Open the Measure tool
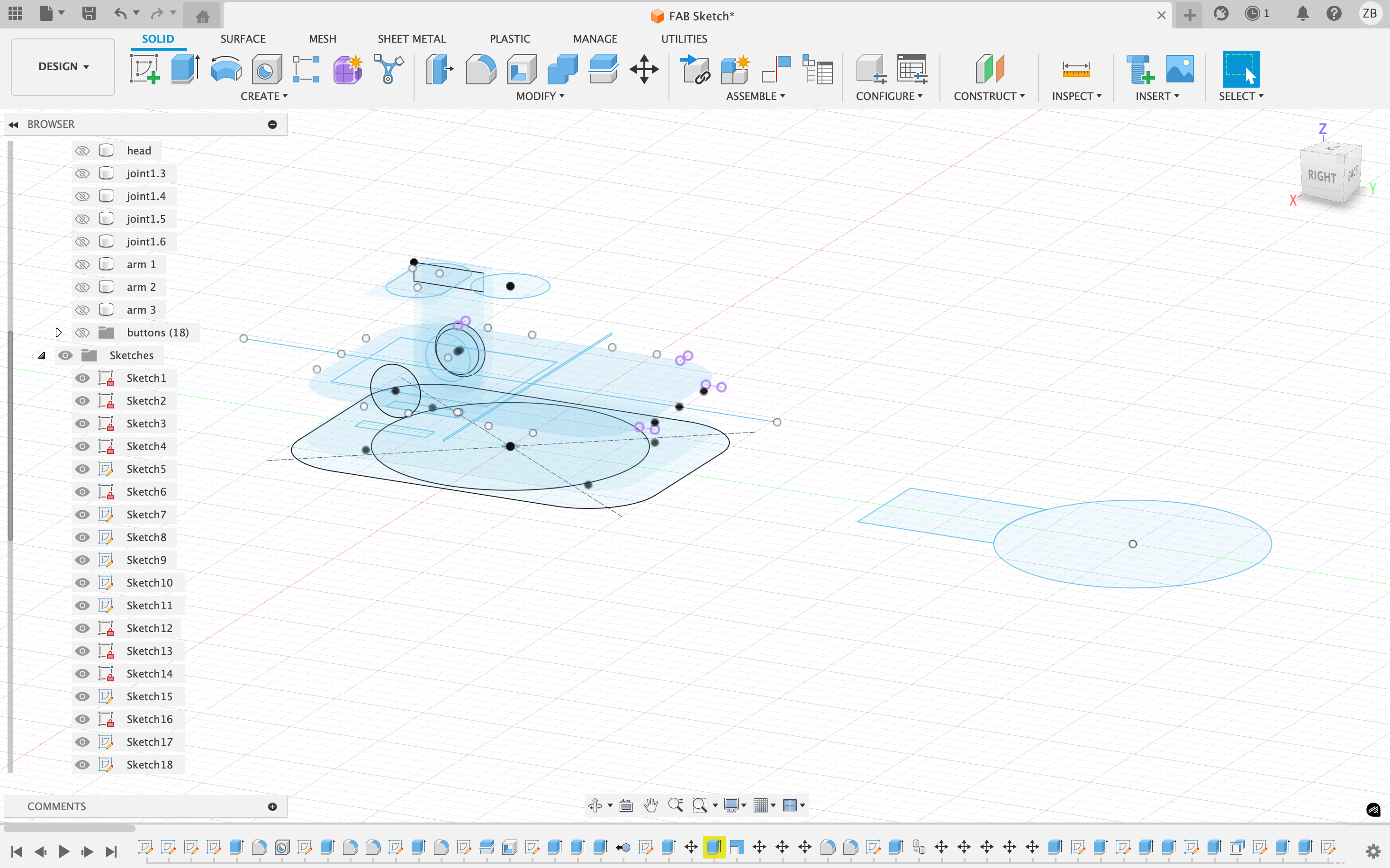The height and width of the screenshot is (868, 1390). click(1075, 70)
